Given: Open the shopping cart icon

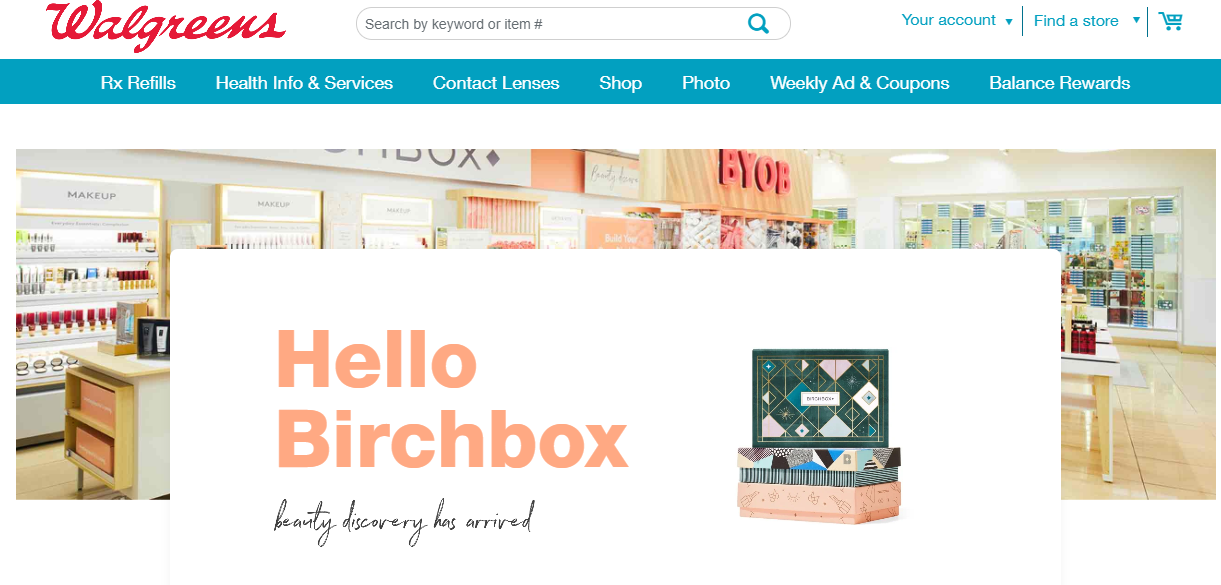Looking at the screenshot, I should coord(1170,21).
